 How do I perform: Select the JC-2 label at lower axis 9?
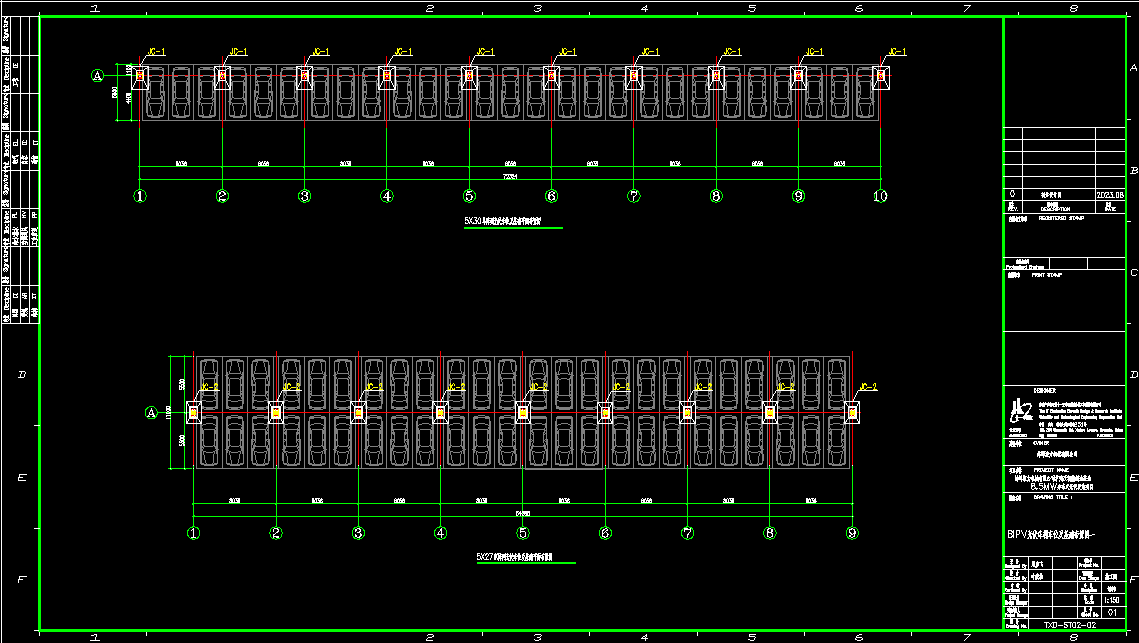tap(869, 387)
